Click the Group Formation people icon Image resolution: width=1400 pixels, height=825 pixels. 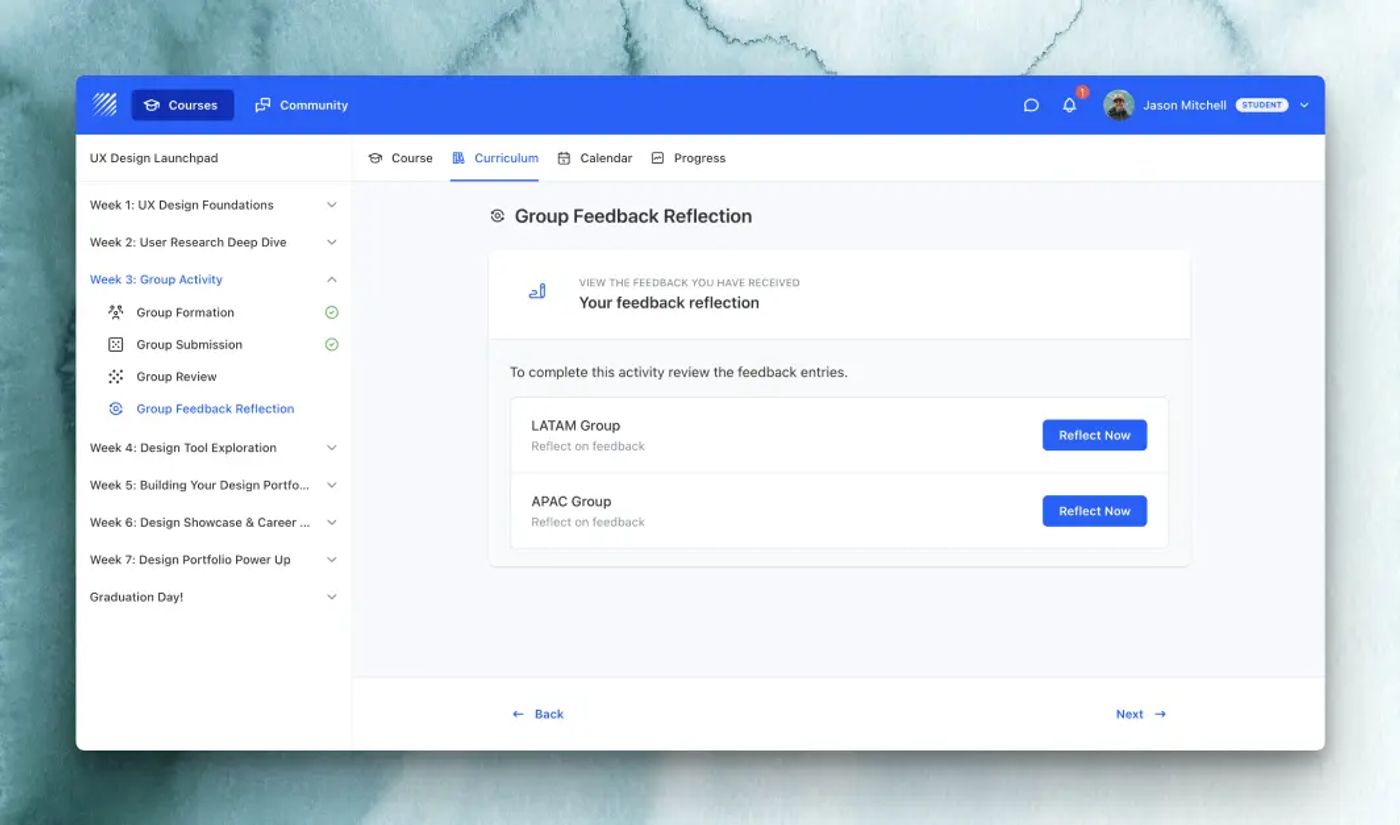pos(116,312)
